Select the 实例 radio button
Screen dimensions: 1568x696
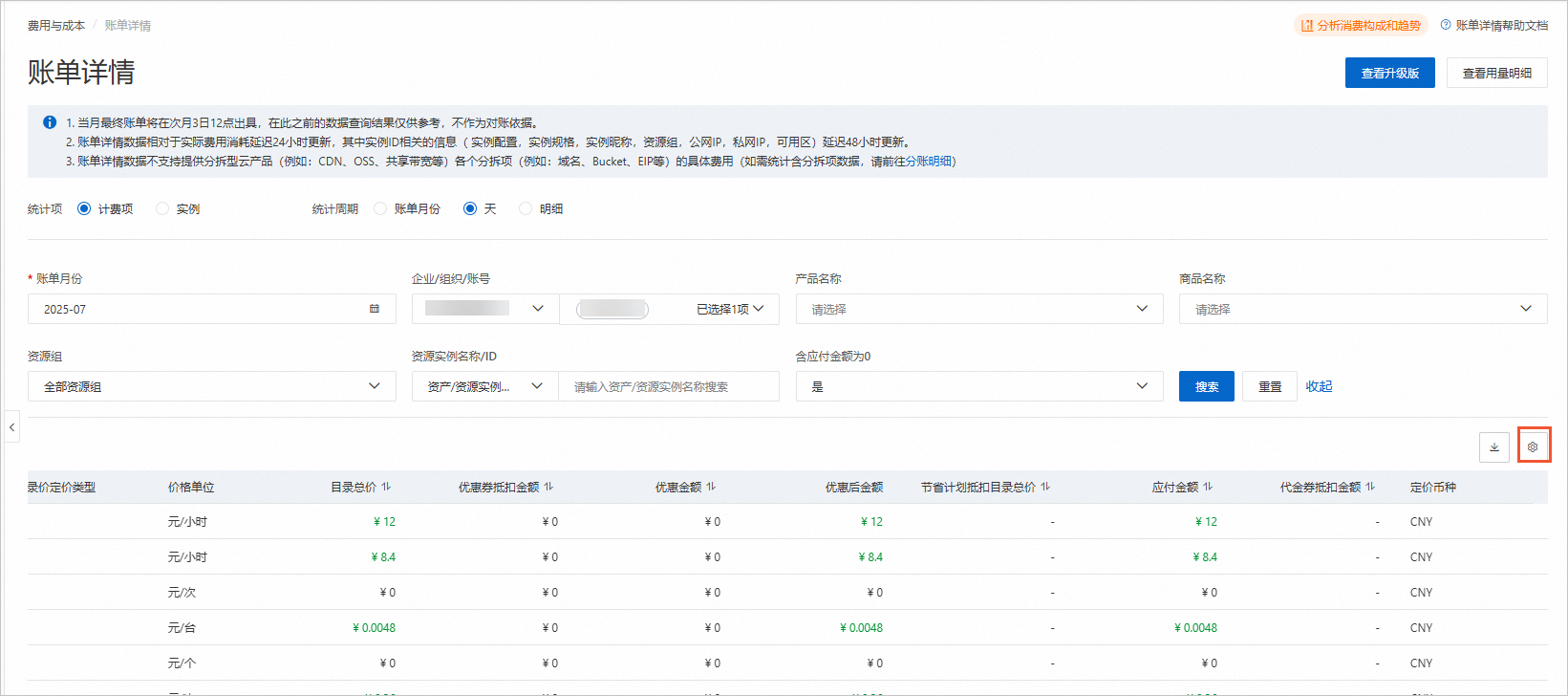[162, 208]
